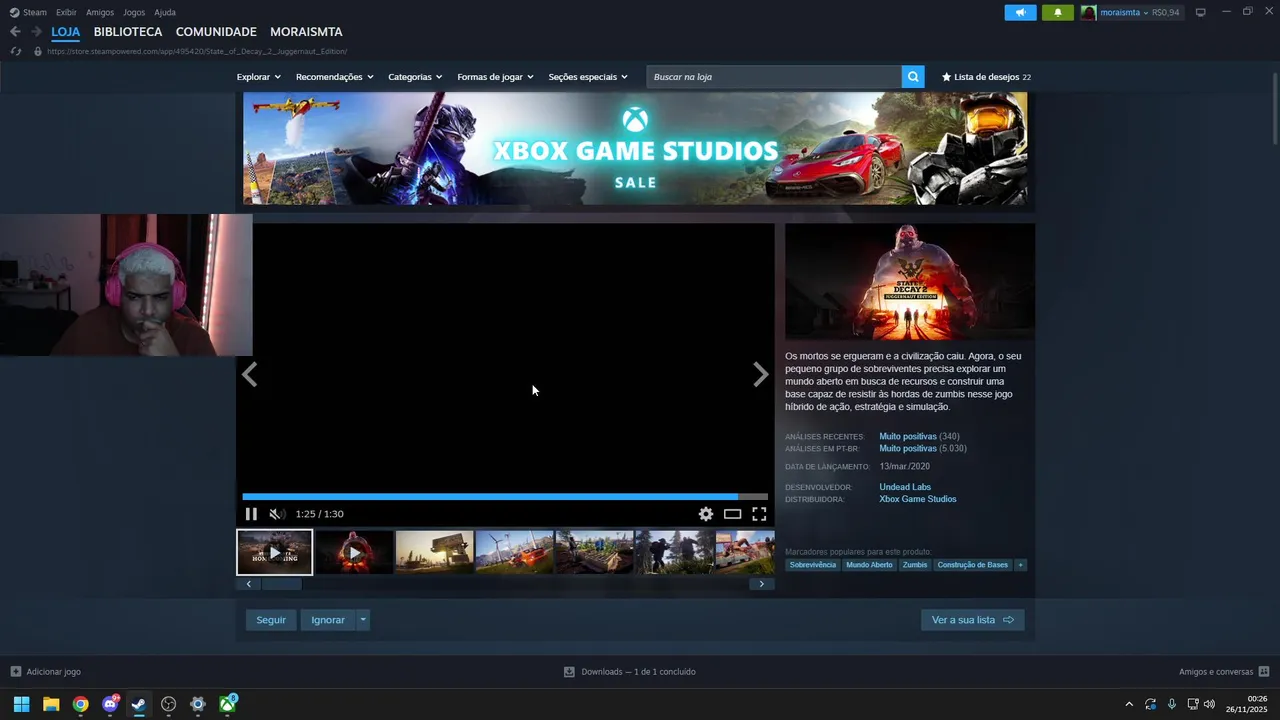Open the announcements megaphone button

click(x=1020, y=12)
